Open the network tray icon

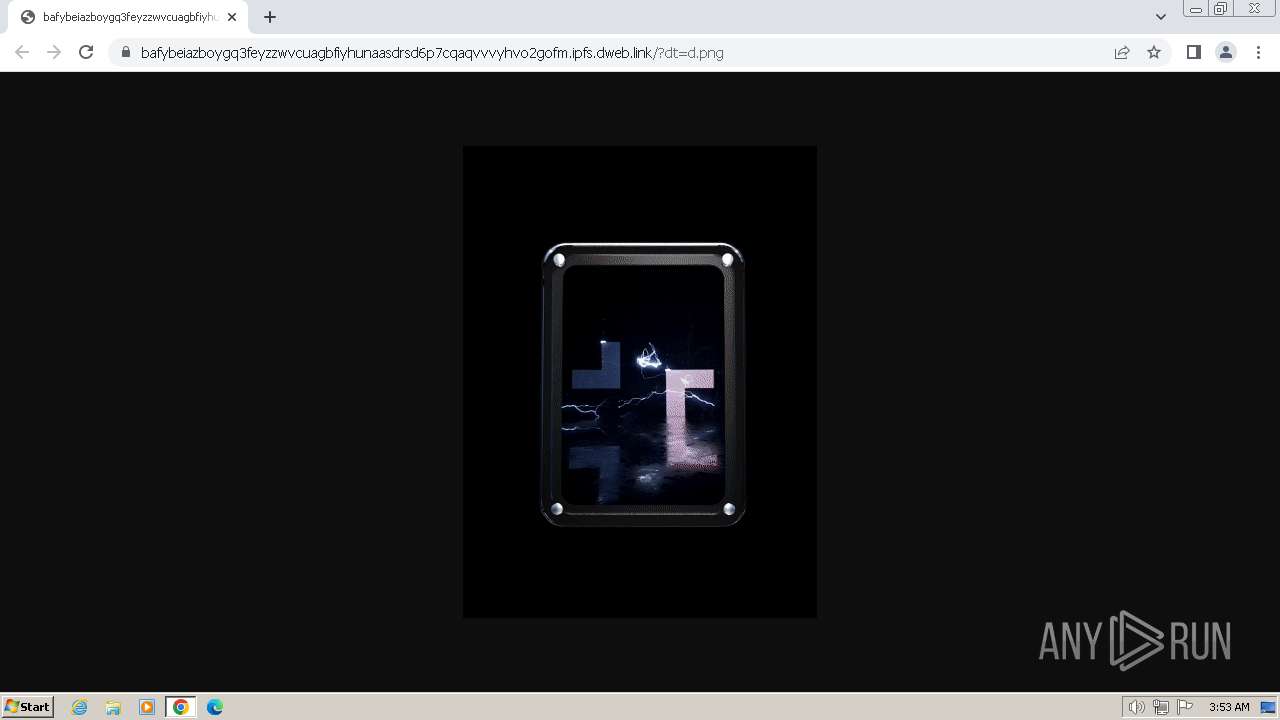[1161, 707]
